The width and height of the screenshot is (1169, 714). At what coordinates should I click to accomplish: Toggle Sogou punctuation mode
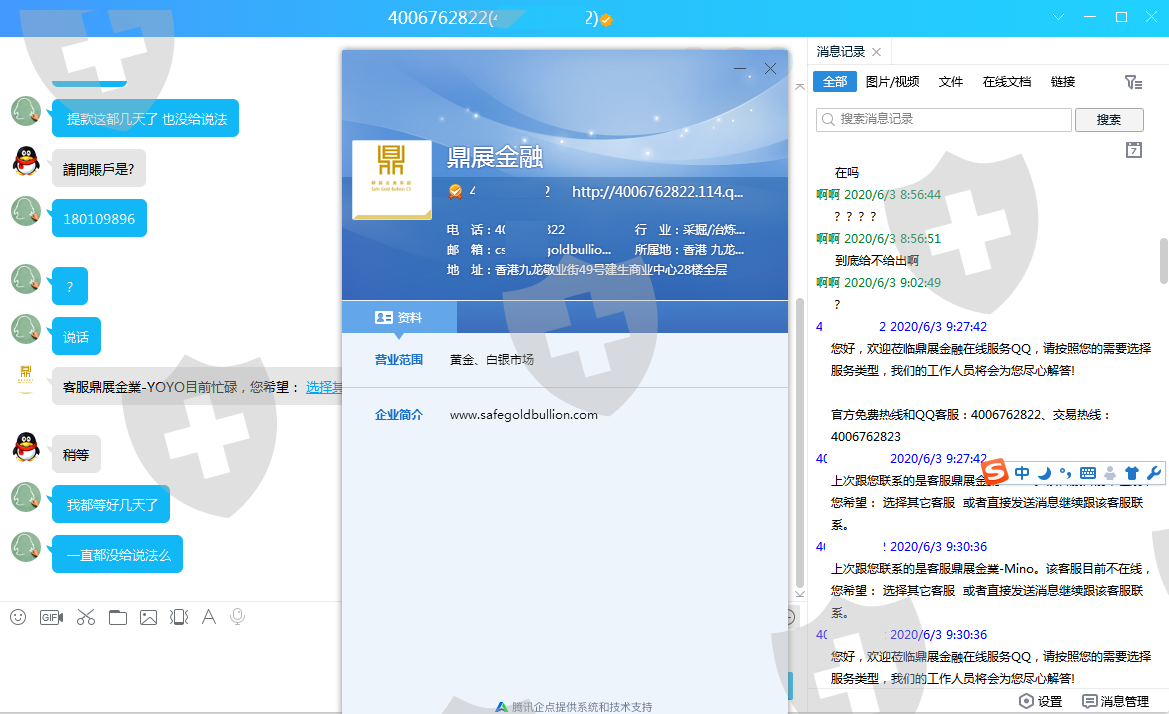pyautogui.click(x=1065, y=472)
